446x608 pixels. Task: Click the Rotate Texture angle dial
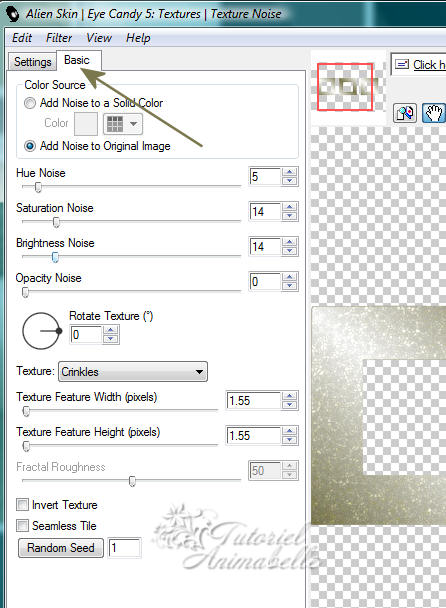(41, 331)
